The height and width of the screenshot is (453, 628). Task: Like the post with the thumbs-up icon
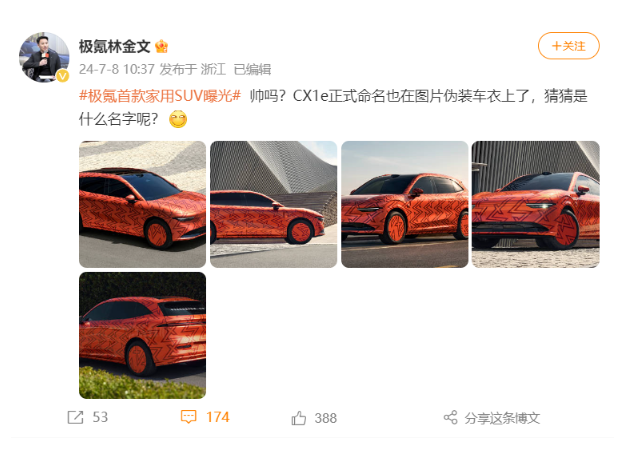[x=299, y=418]
